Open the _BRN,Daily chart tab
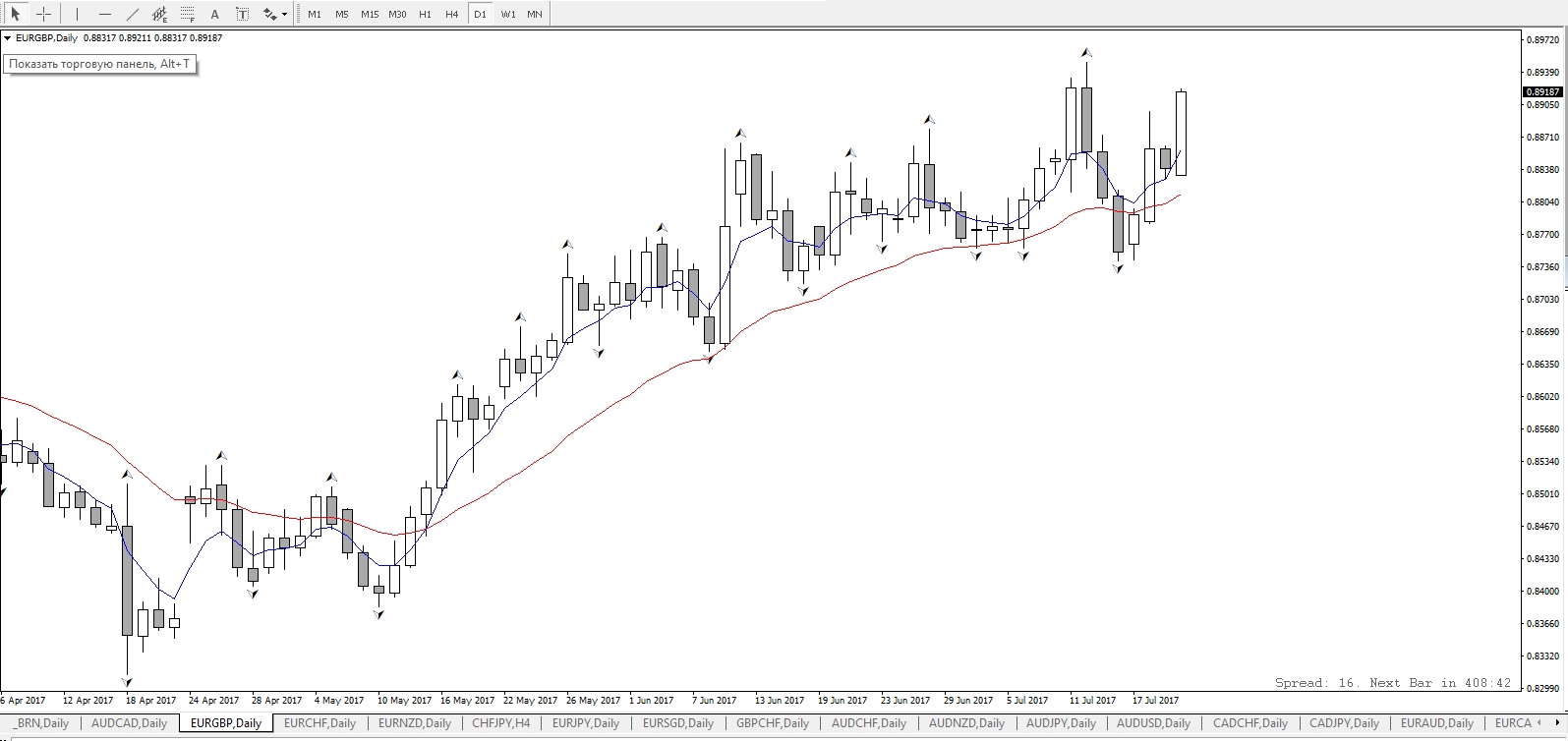The height and width of the screenshot is (741, 1568). 41,723
